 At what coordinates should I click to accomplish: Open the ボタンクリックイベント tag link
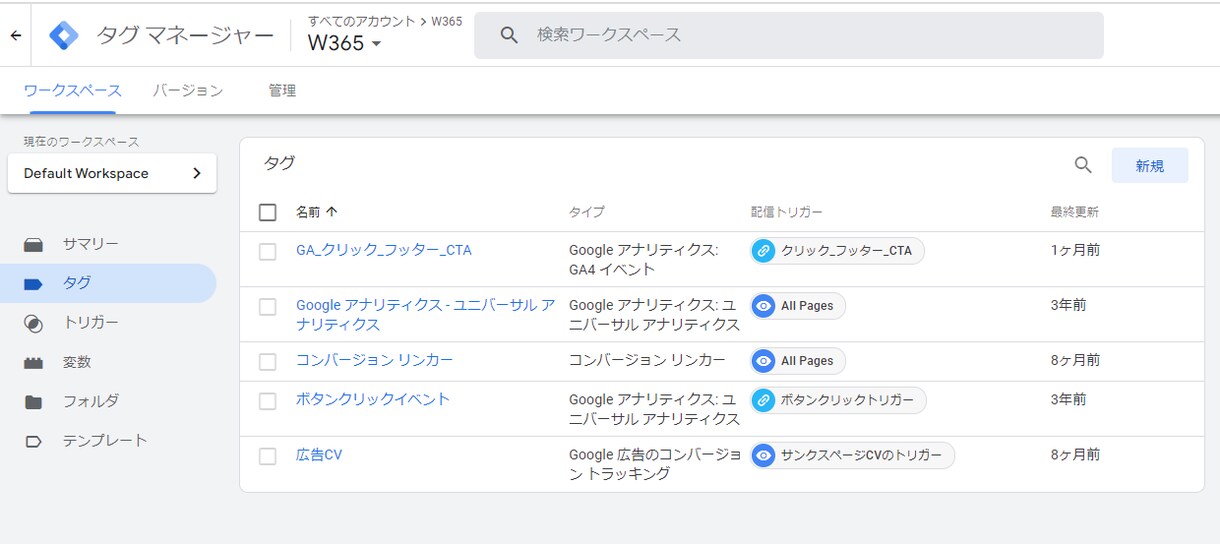(x=373, y=399)
